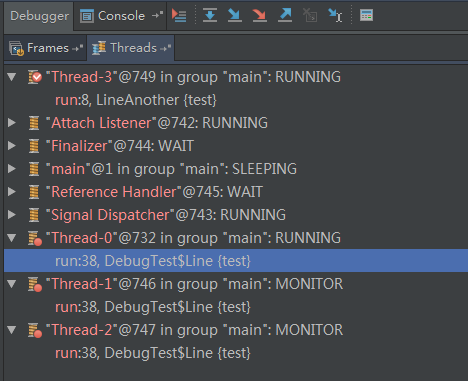Open the Threads tab
Viewport: 468px width, 381px height.
click(x=131, y=48)
